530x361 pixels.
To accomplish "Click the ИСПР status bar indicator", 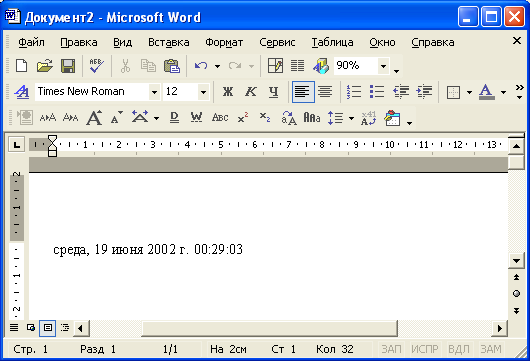I will (425, 349).
